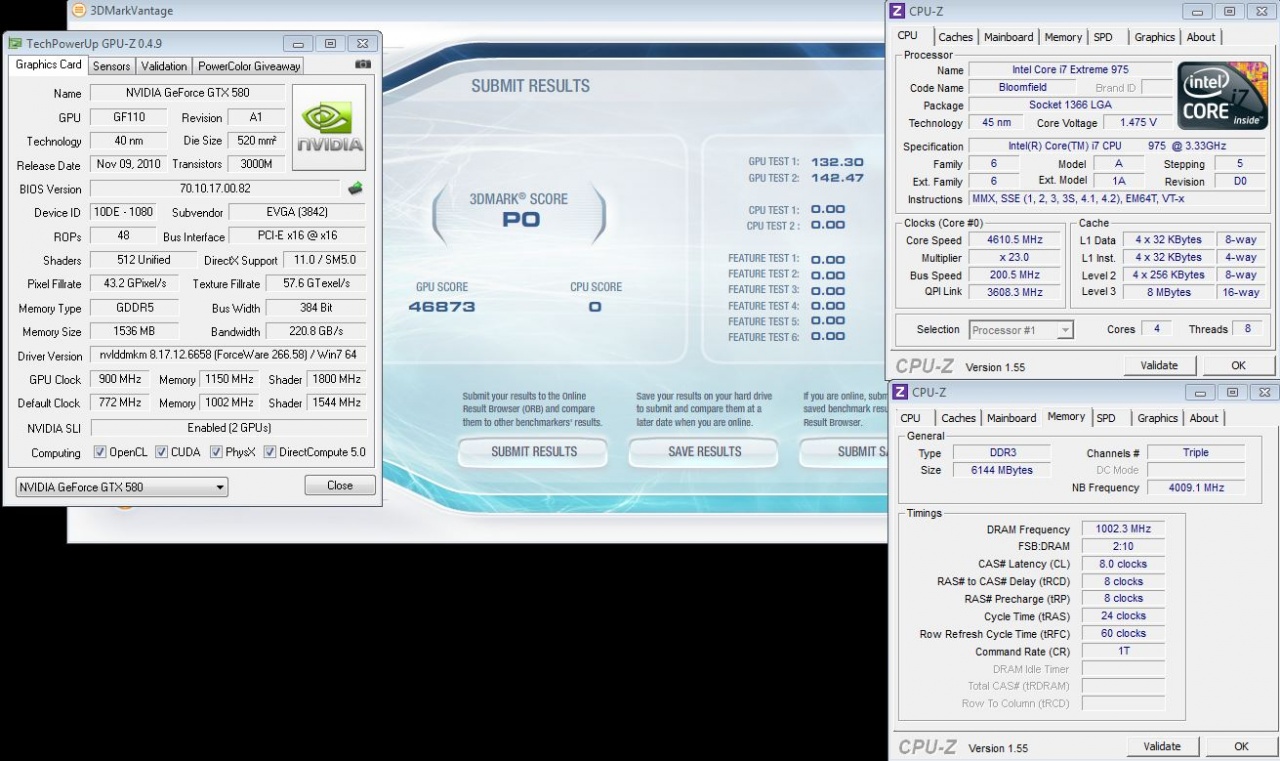Open the NVIDIA GeForce GTX 580 dropdown
This screenshot has height=761, width=1280.
[x=122, y=487]
